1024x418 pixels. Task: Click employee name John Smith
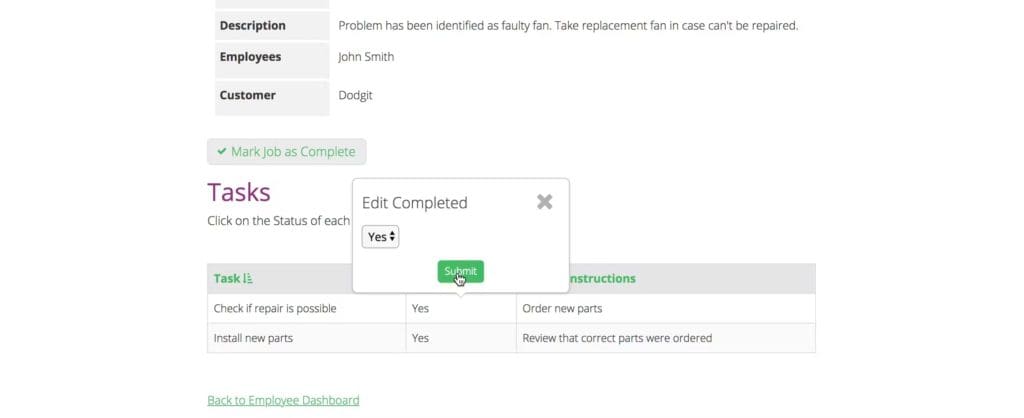click(366, 57)
